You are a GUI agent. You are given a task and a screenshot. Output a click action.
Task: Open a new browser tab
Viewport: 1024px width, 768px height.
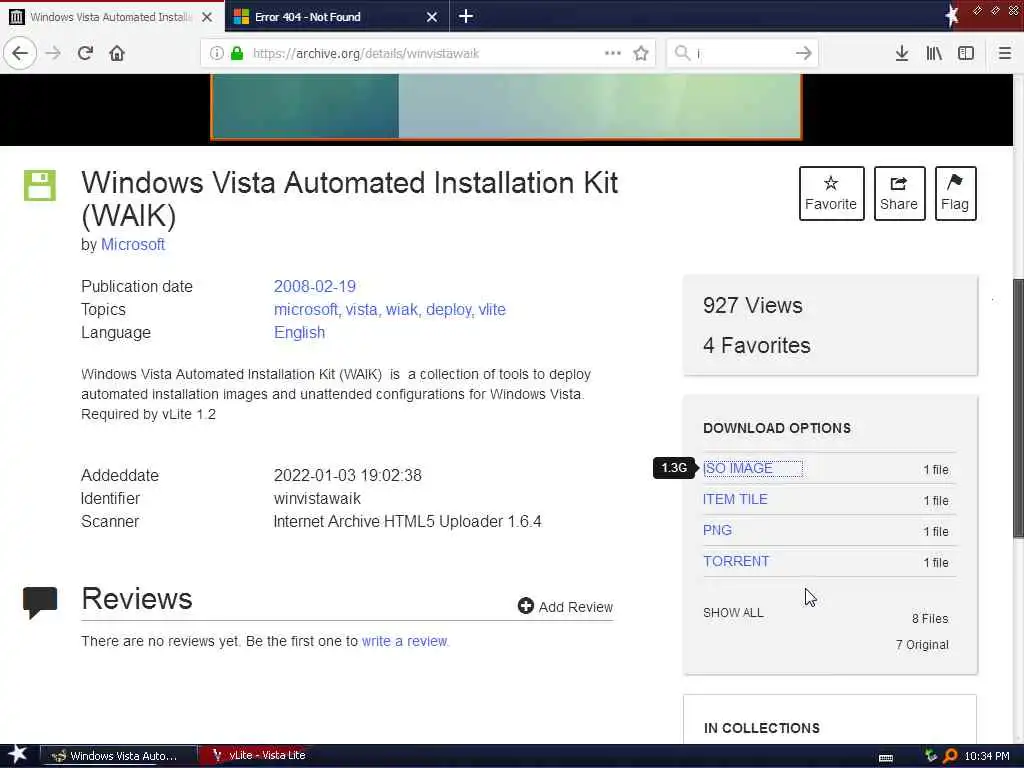pos(466,16)
